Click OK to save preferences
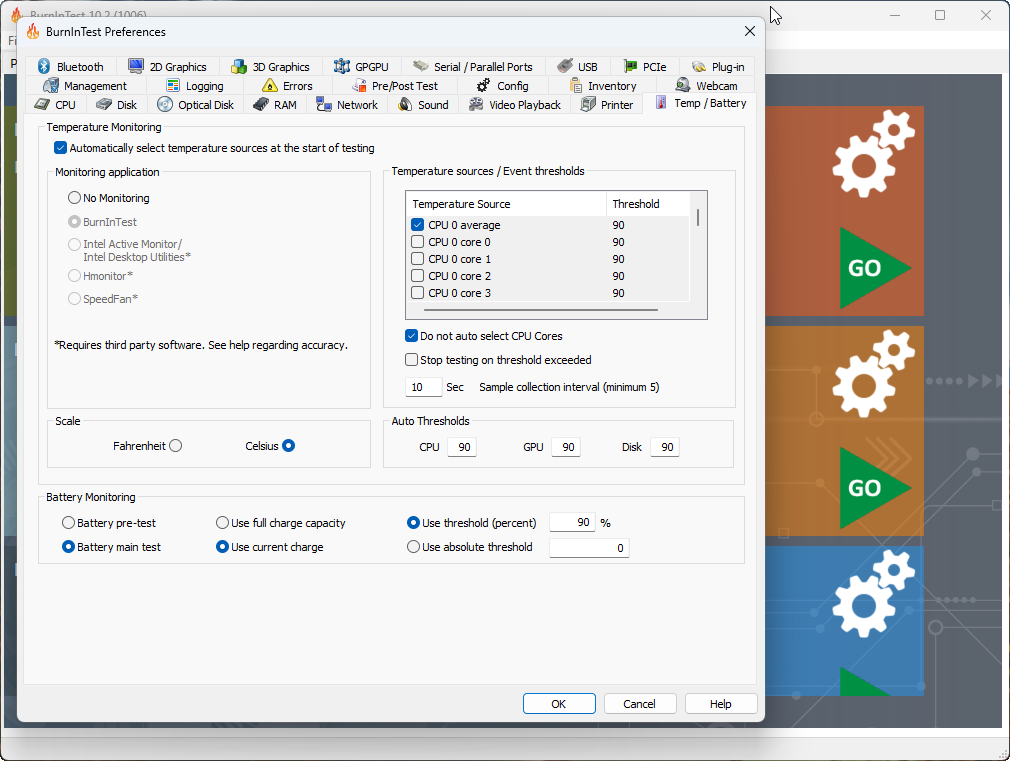Screen dimensions: 1010x761 click(559, 704)
